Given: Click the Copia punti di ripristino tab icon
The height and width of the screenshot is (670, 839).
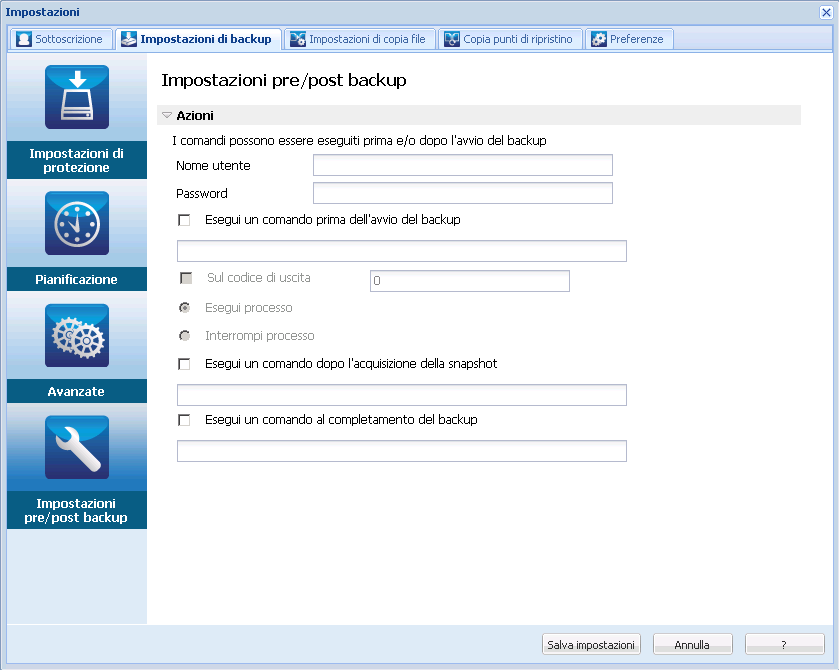Looking at the screenshot, I should 452,39.
